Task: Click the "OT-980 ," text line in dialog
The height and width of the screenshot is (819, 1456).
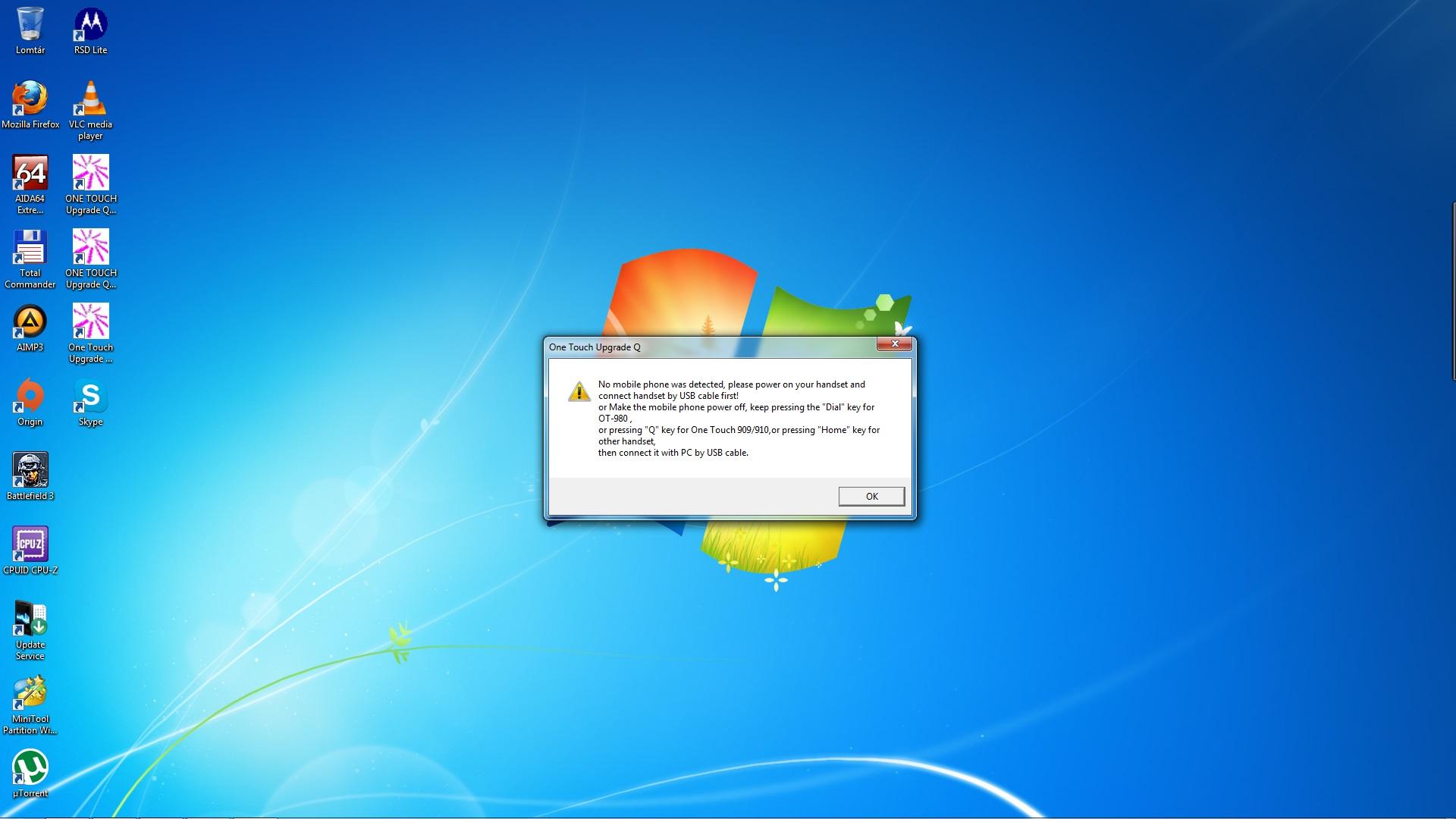Action: (x=614, y=419)
